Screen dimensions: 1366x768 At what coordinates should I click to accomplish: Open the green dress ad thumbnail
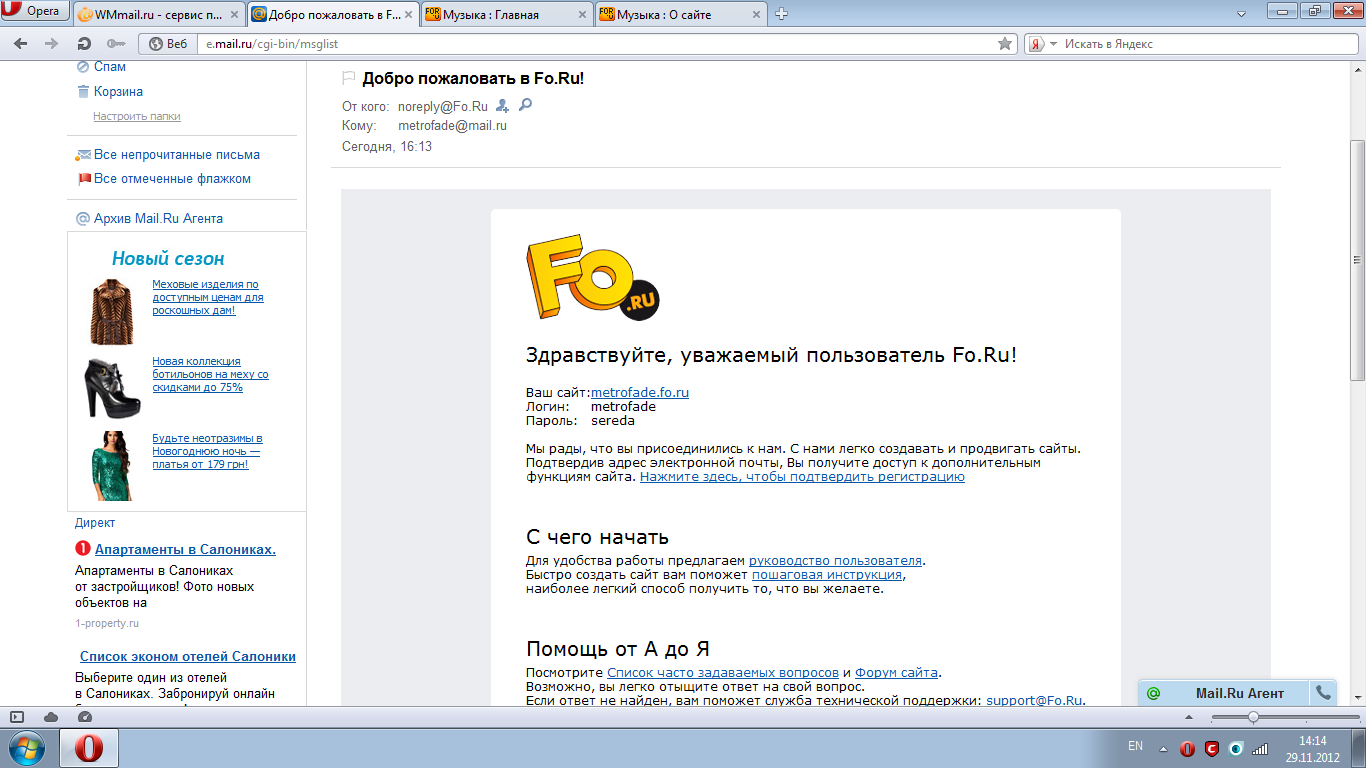(x=111, y=466)
